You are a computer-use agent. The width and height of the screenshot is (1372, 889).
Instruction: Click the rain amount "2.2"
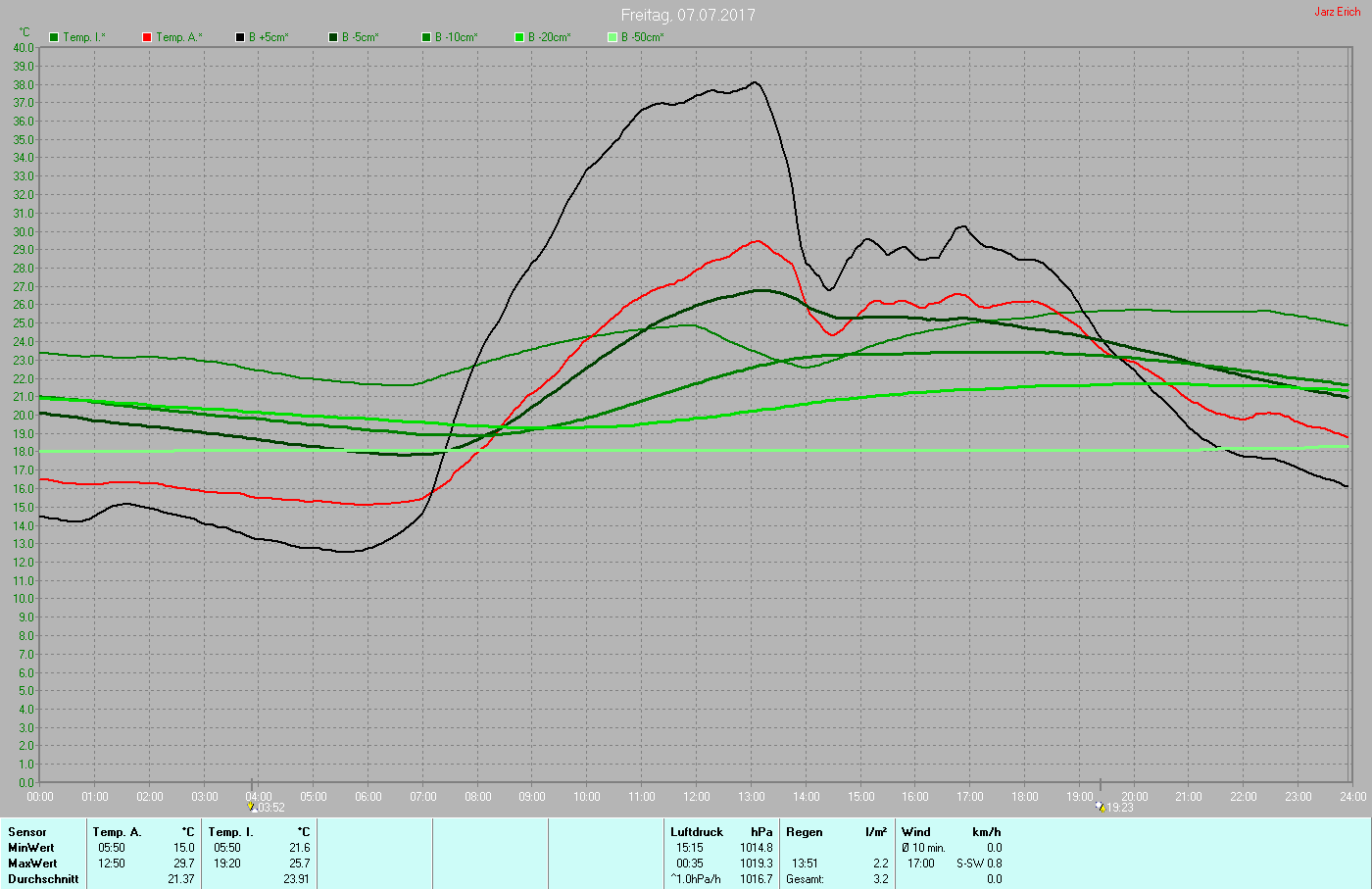pos(881,864)
